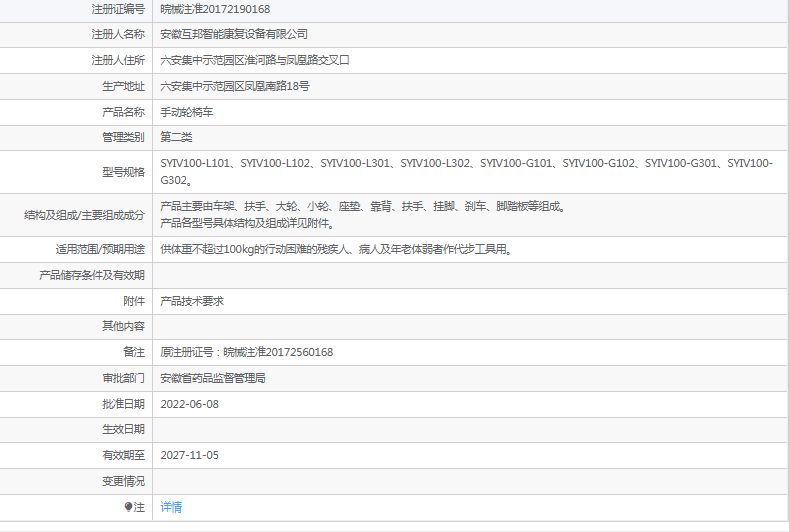Screen dimensions: 789x532
Task: Click the 产品名称 label
Action: pos(124,112)
